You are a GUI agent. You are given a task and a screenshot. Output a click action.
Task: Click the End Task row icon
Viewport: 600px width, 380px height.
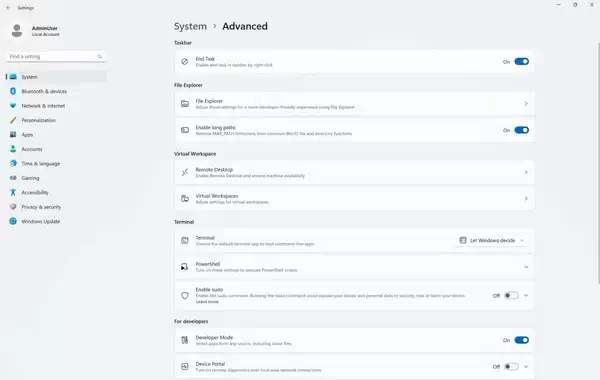point(184,62)
